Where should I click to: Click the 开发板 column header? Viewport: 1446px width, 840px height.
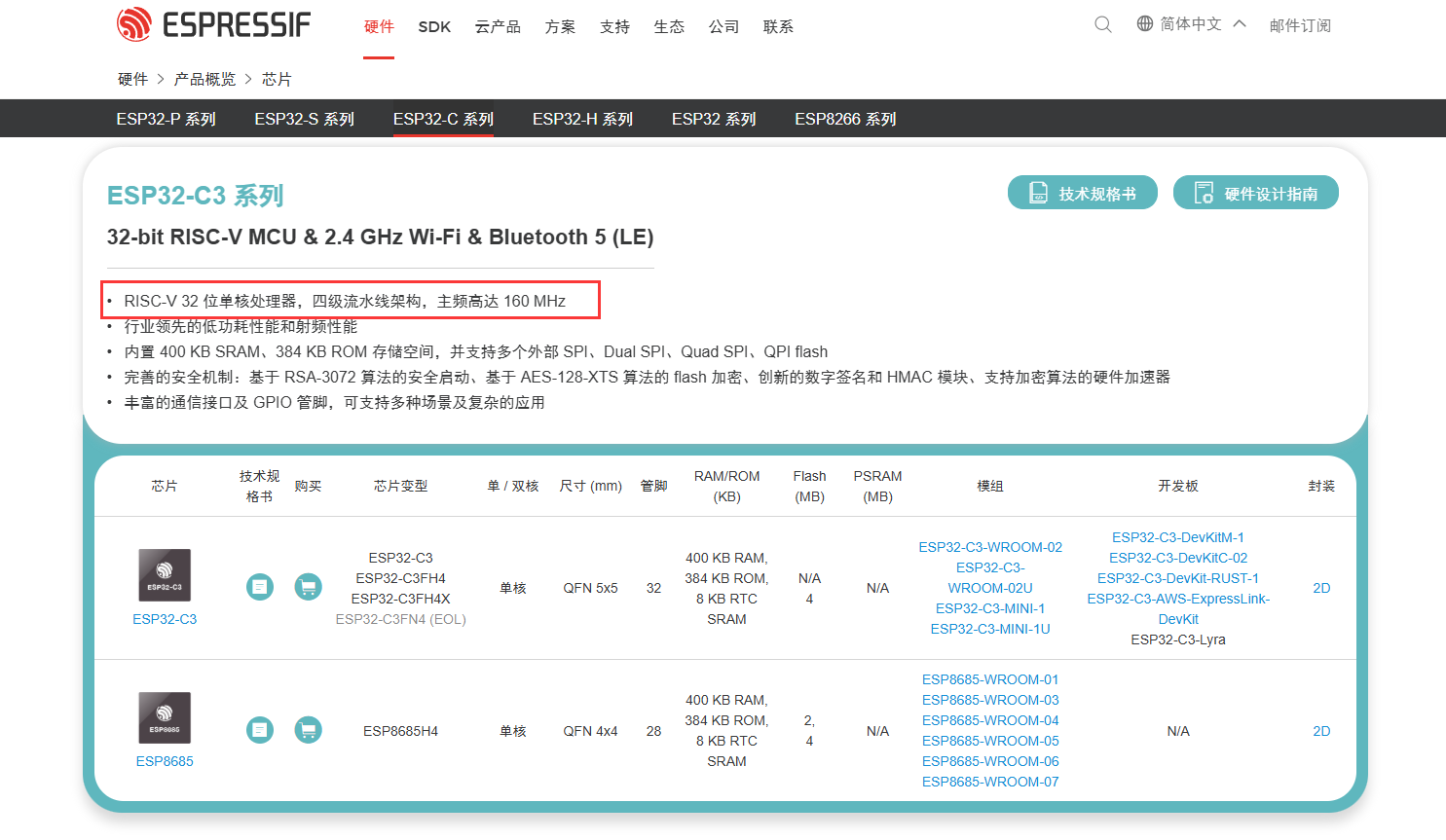[x=1178, y=486]
